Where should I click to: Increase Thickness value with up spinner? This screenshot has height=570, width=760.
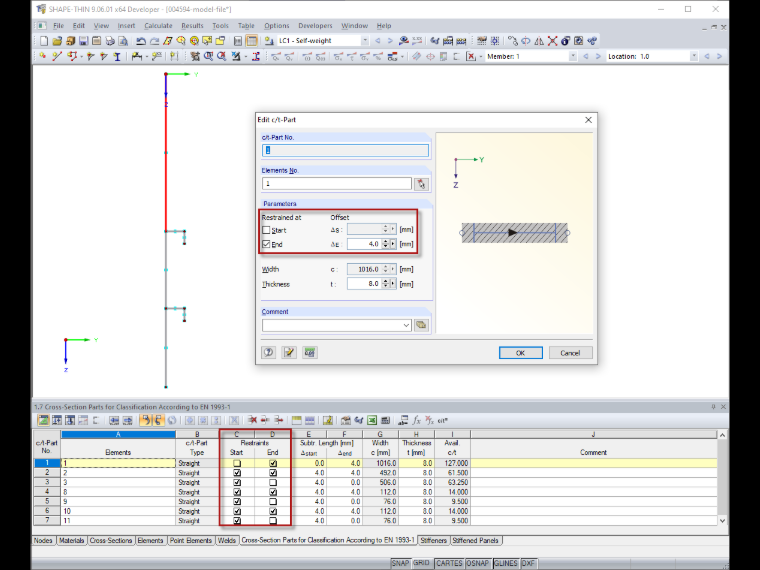(x=385, y=282)
